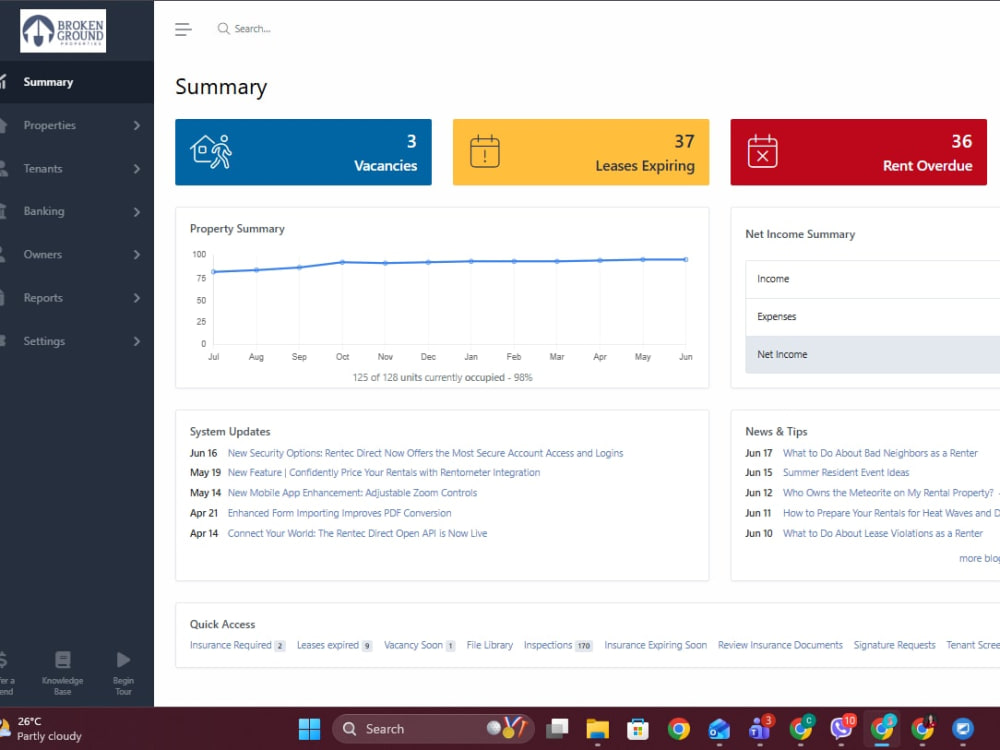Open Review Insurance Documents link
Image resolution: width=1000 pixels, height=750 pixels.
[x=780, y=645]
